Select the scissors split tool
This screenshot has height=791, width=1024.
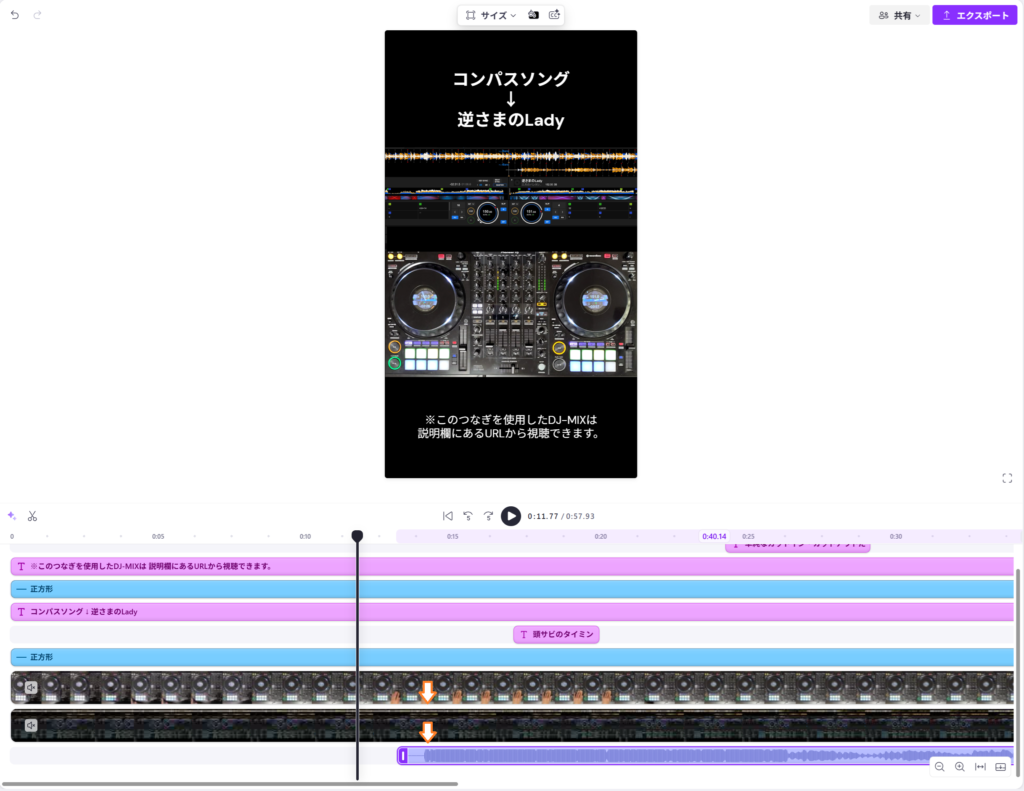32,516
